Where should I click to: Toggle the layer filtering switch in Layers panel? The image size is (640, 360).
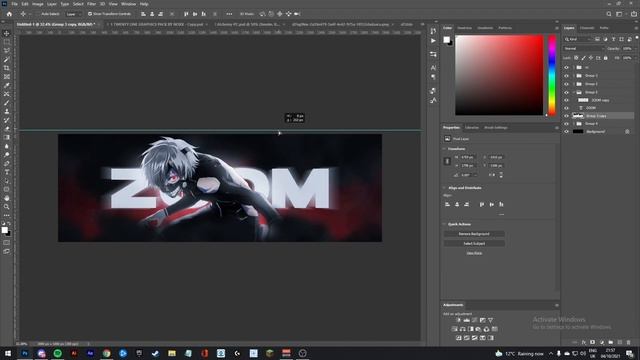coord(637,38)
